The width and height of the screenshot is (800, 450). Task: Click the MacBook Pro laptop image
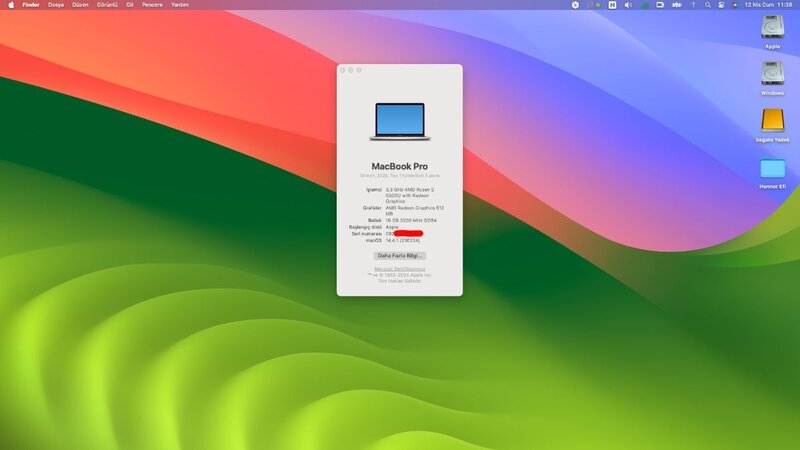[399, 121]
